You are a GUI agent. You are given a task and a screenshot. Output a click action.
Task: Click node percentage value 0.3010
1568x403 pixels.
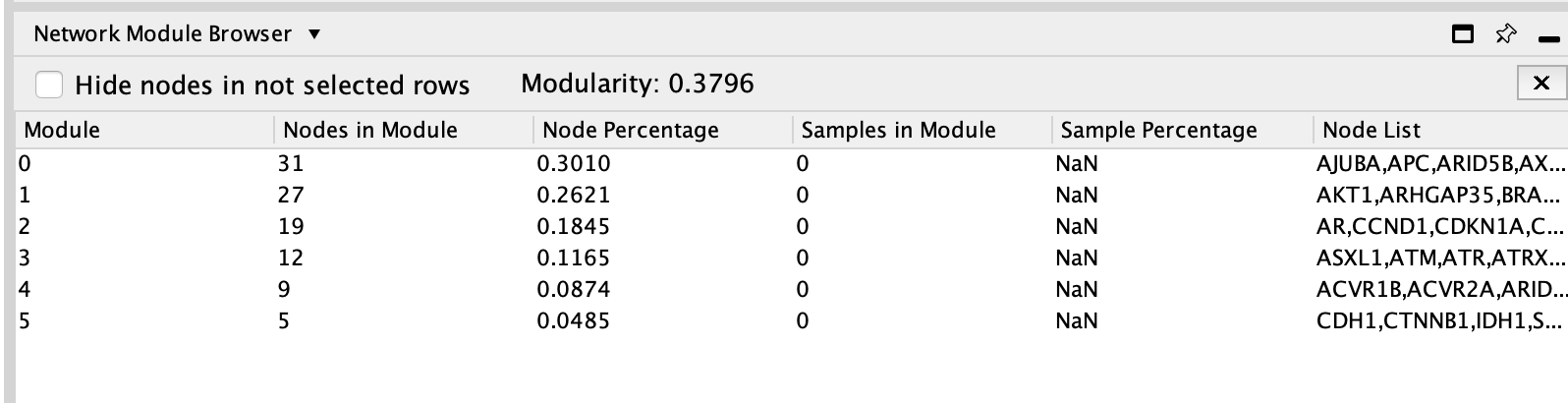tap(573, 163)
